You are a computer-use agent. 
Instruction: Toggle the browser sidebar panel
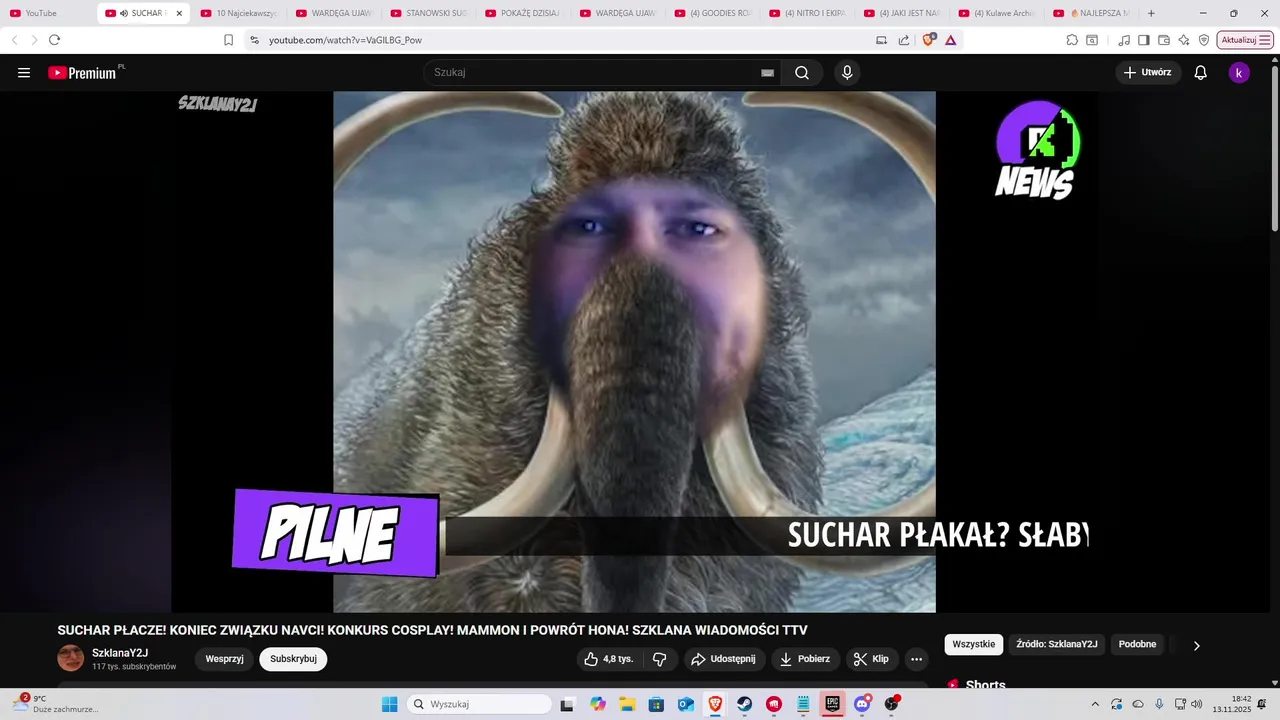coord(1144,40)
